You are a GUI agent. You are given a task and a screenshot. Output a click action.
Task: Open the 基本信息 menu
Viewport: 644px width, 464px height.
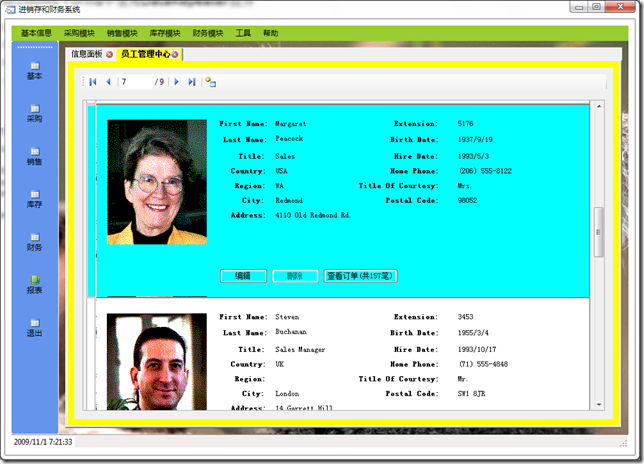coord(36,33)
